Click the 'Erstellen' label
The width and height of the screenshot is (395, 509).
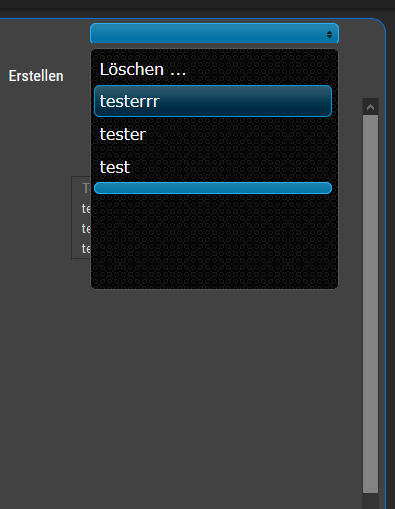[36, 76]
